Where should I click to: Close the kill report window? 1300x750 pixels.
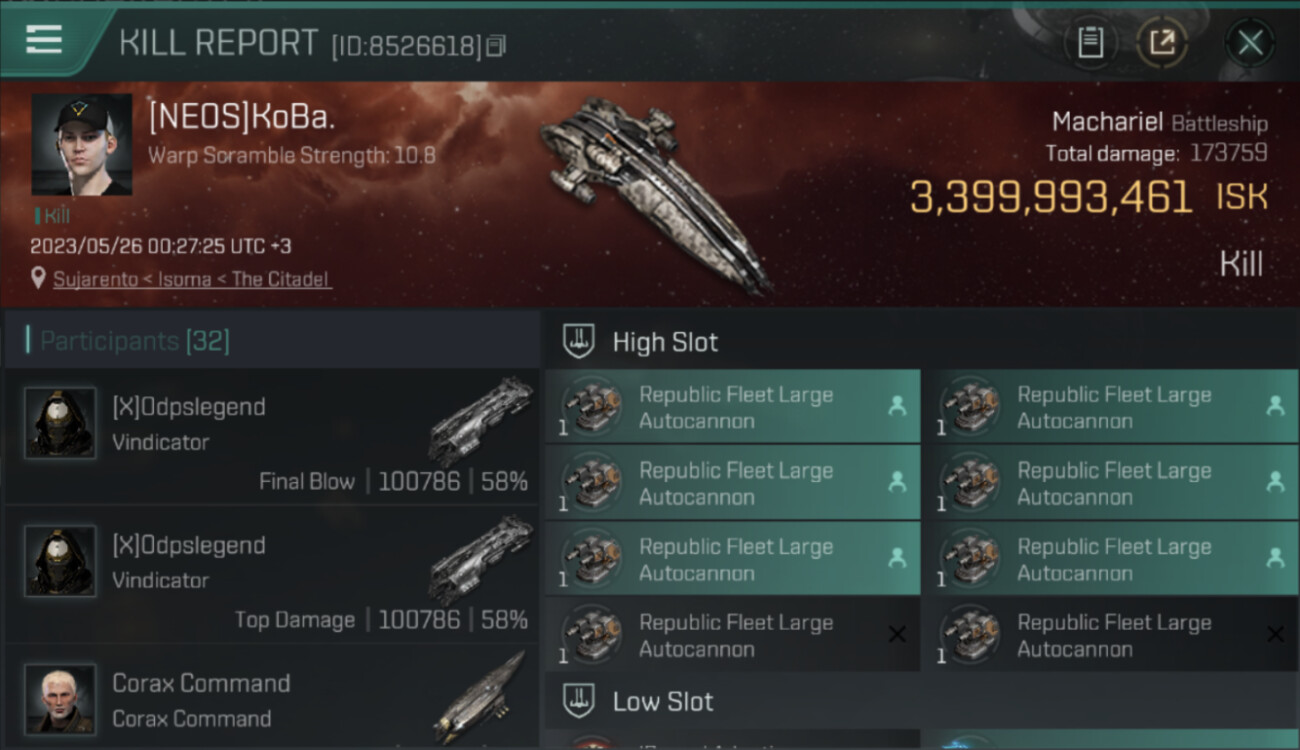pos(1250,42)
